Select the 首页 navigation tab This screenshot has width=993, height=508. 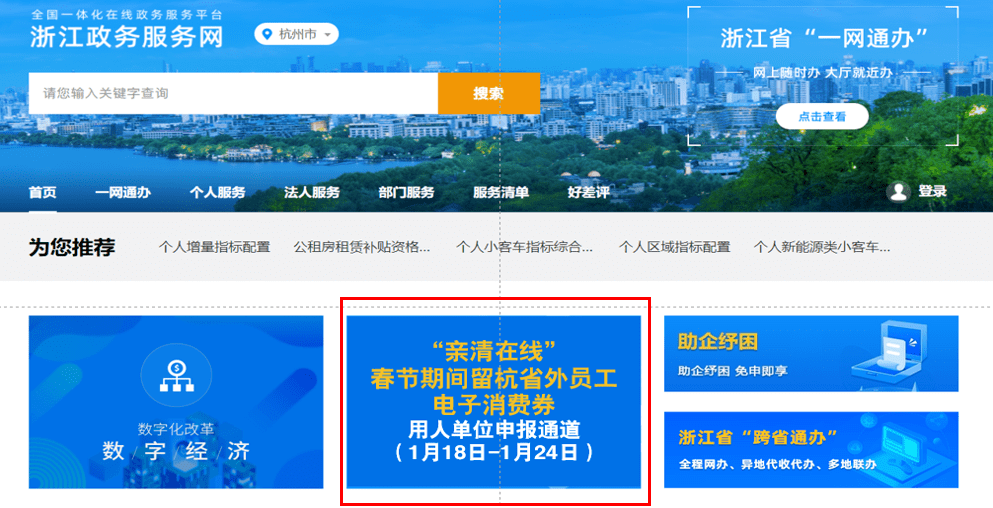point(42,193)
